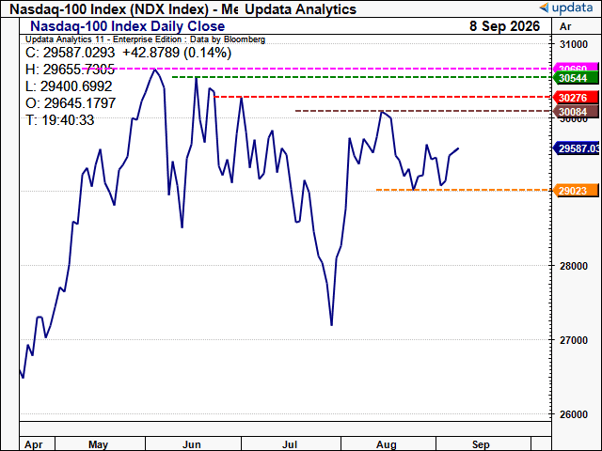
Task: Click the date 8 Sep 2026
Action: click(504, 26)
